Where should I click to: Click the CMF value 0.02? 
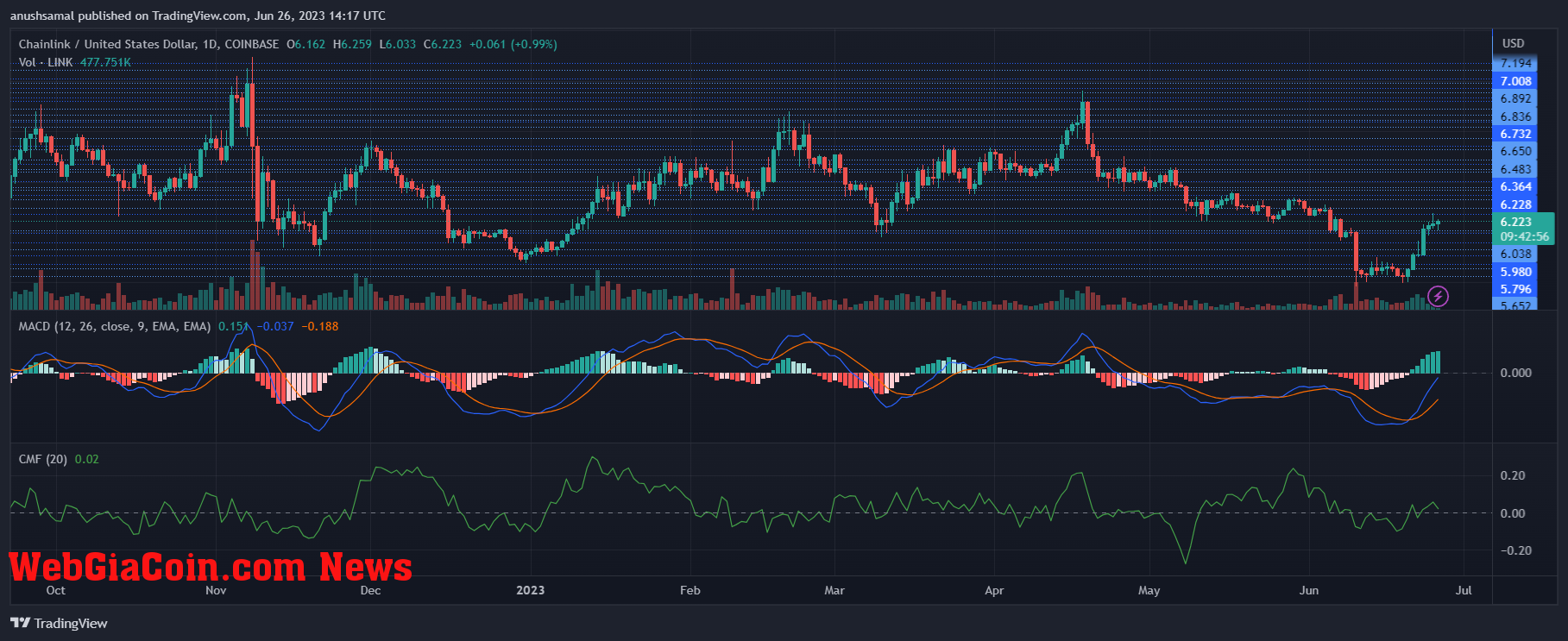(x=86, y=459)
